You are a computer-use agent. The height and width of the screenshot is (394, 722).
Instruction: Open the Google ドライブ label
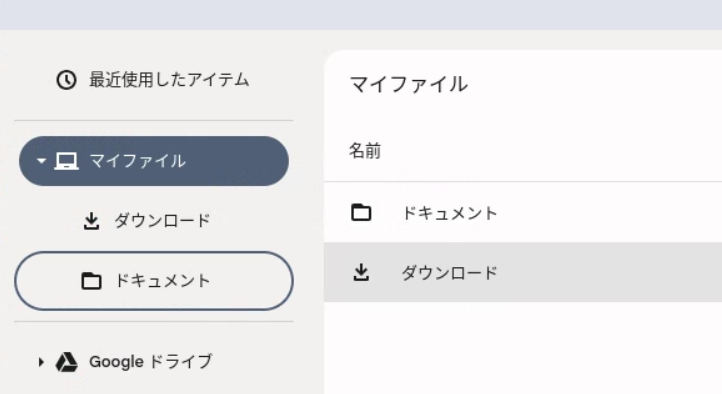pyautogui.click(x=151, y=362)
